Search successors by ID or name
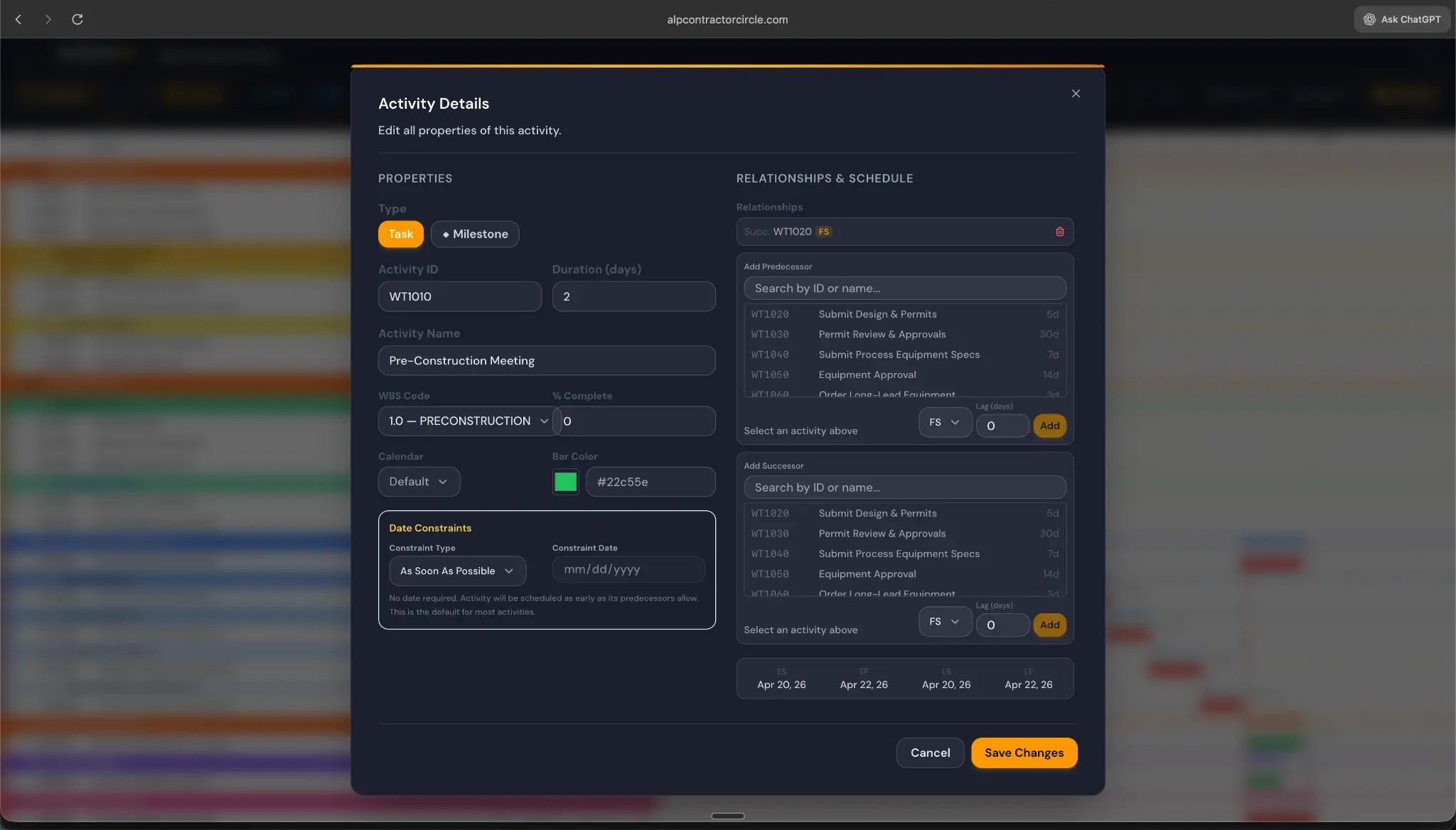 tap(905, 487)
